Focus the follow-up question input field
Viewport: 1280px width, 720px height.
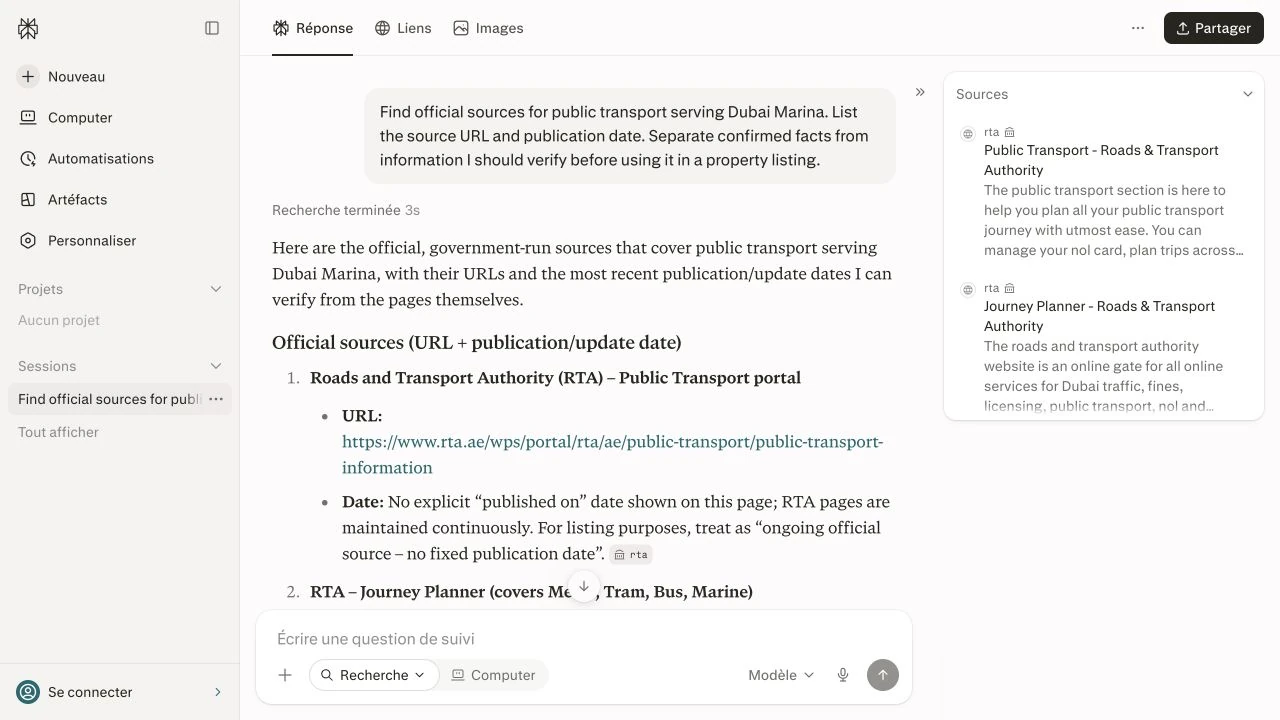coord(584,639)
